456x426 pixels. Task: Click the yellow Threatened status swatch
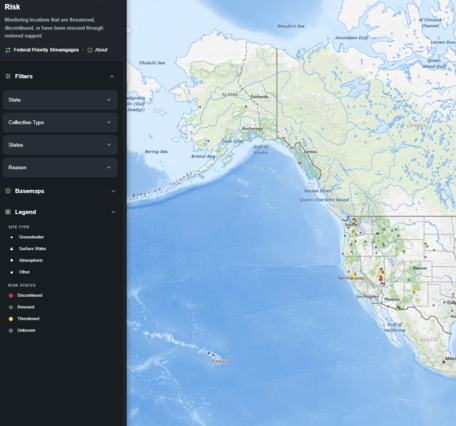[x=11, y=319]
